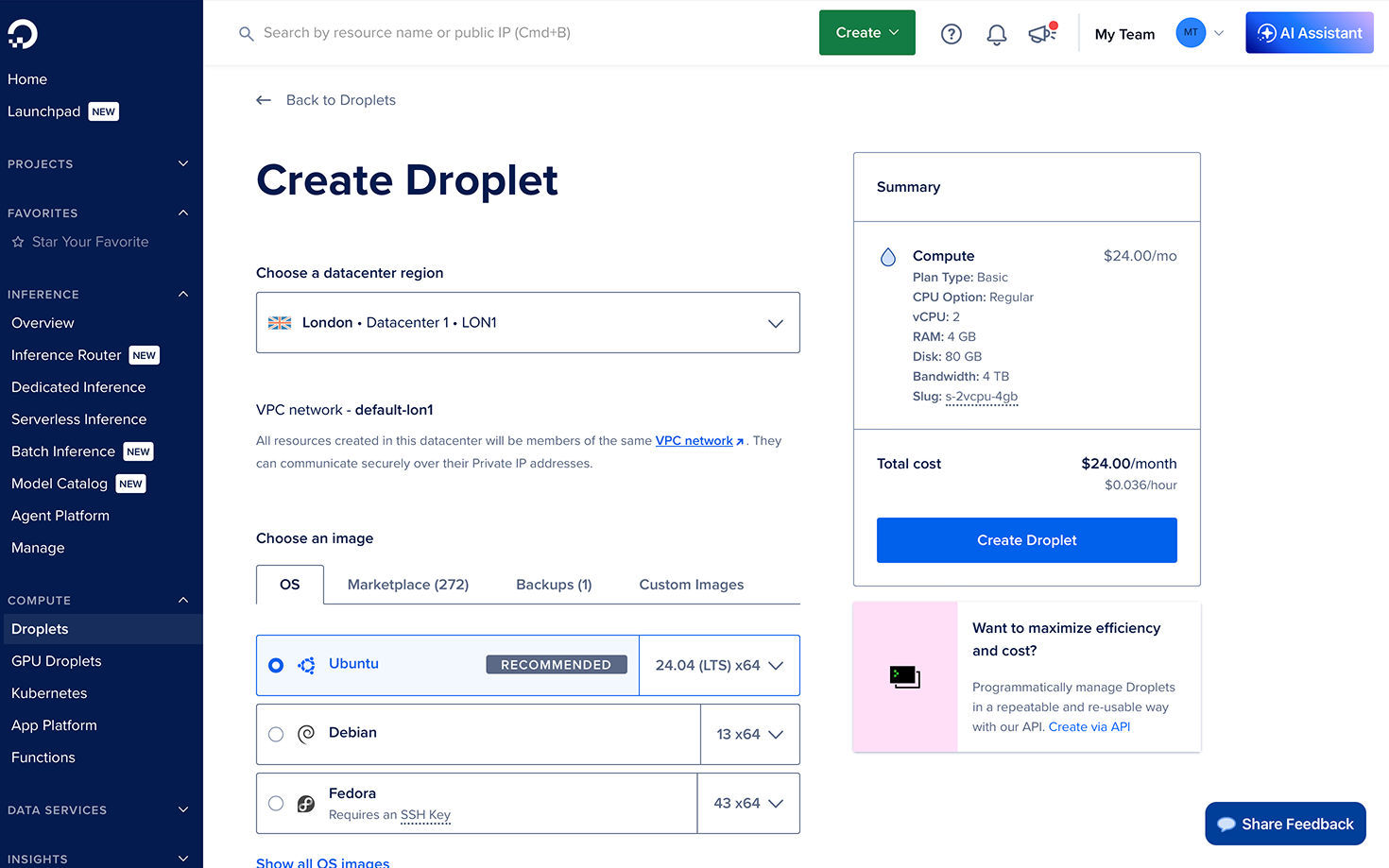Open the Create dropdown button

coord(867,33)
